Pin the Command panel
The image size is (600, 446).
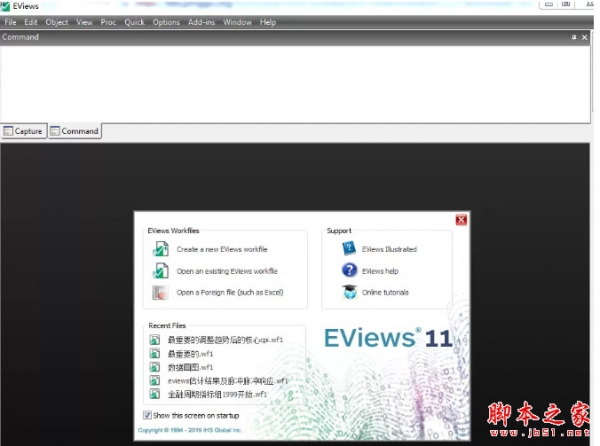coord(574,37)
